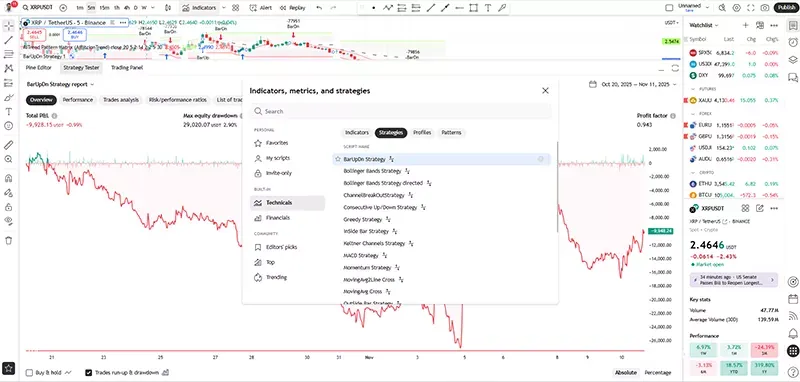
Task: Open the candle chart type selector
Action: (168, 8)
